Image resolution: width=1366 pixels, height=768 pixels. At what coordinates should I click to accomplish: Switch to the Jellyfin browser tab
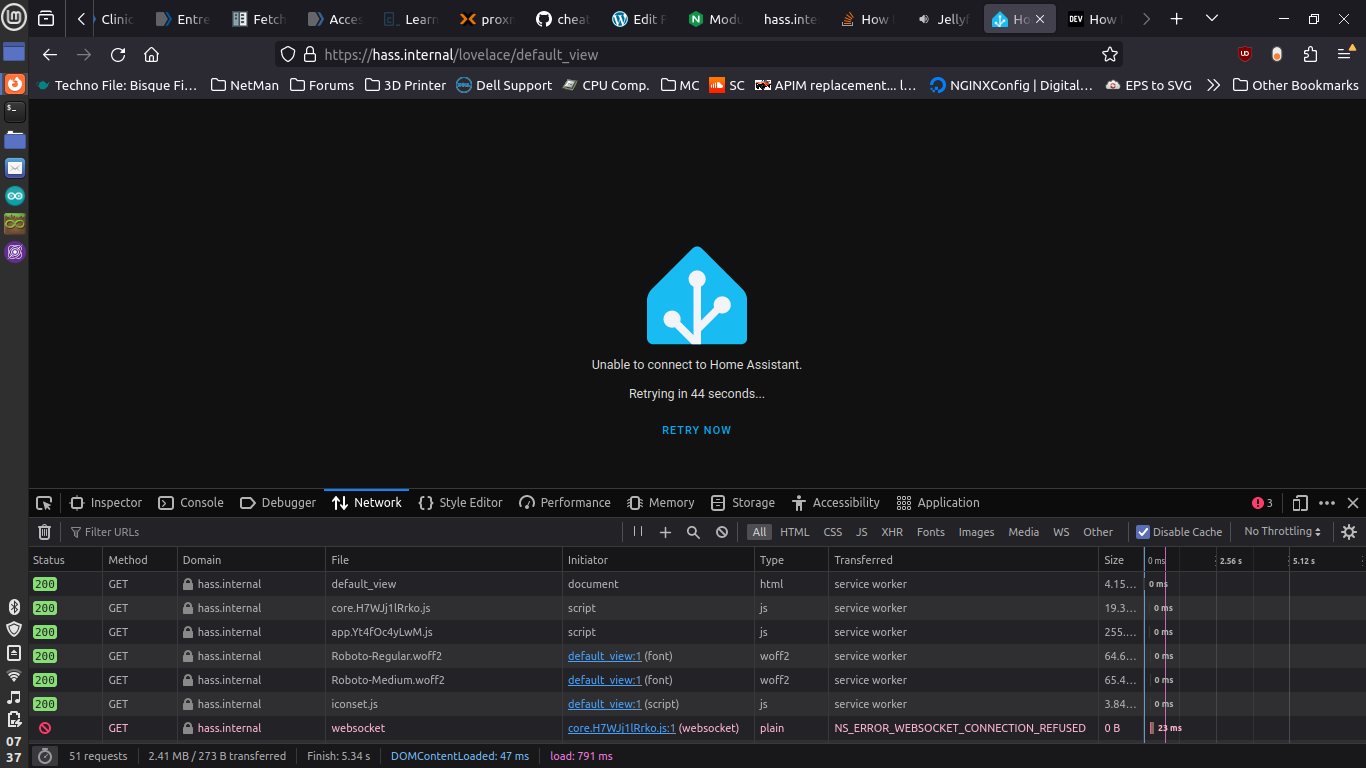[x=944, y=19]
